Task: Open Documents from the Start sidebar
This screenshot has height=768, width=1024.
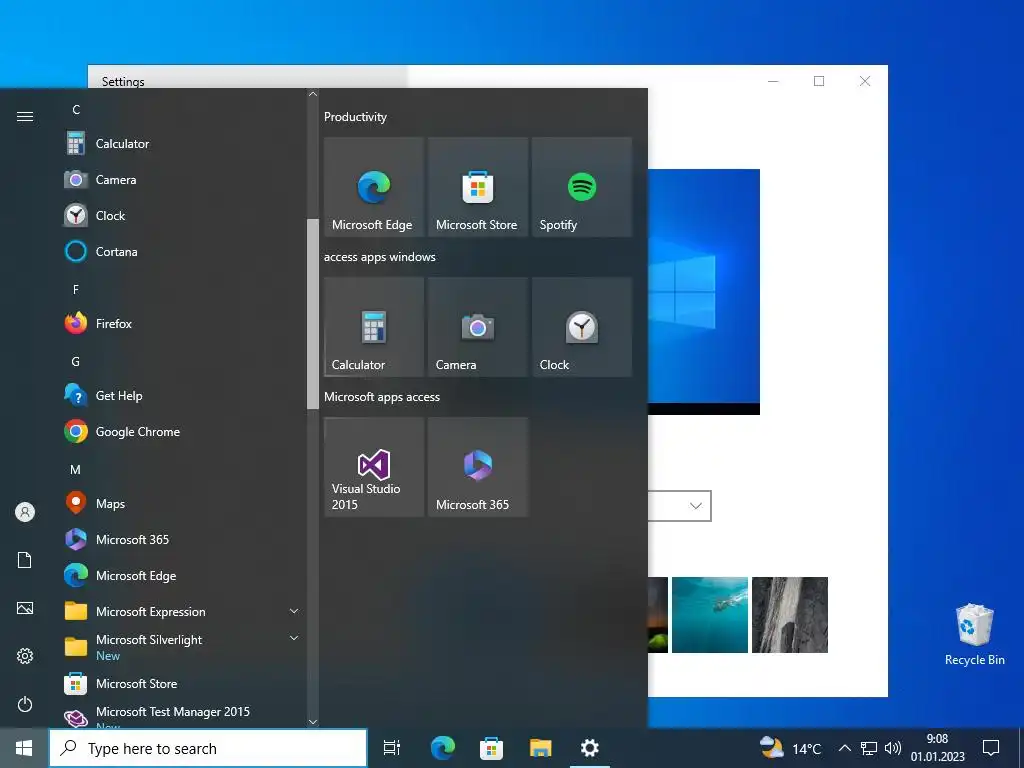Action: [25, 560]
